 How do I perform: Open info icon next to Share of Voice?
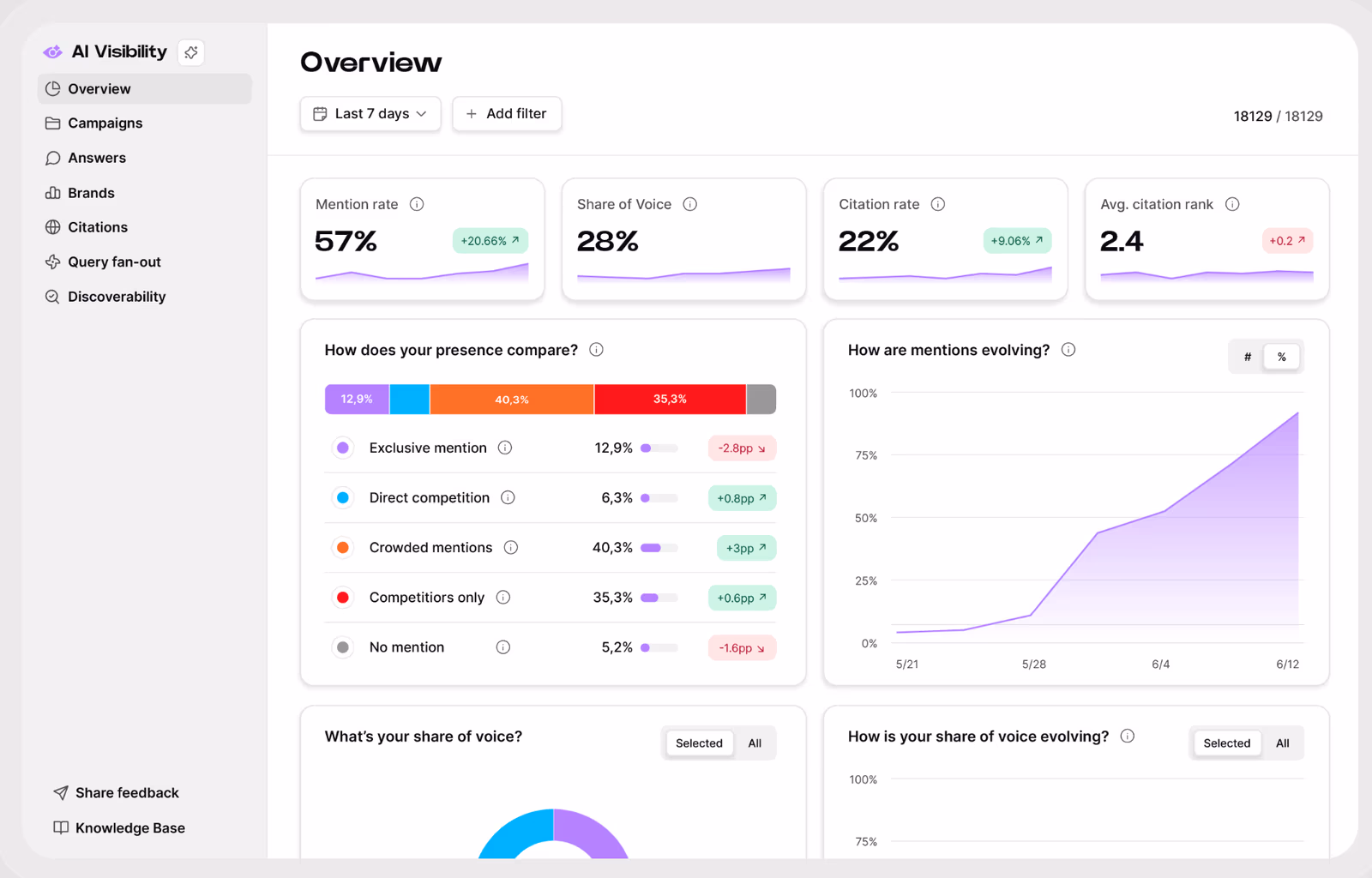(x=690, y=204)
